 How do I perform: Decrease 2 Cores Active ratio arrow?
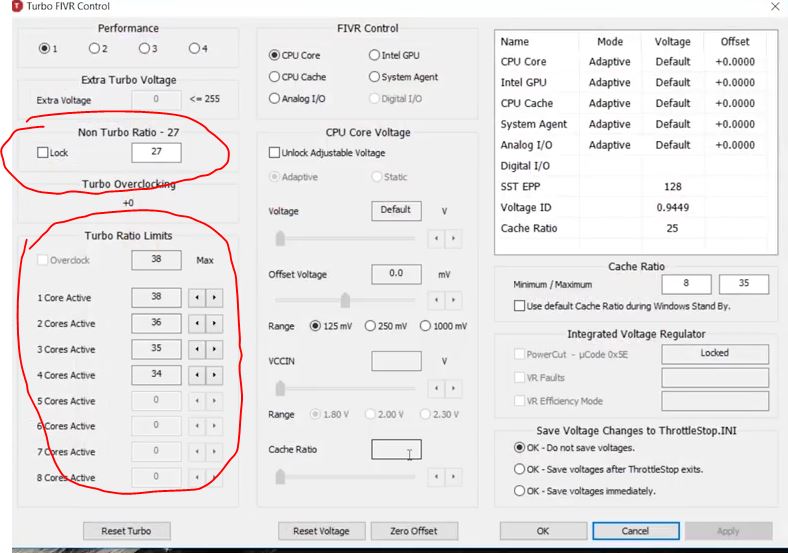[x=197, y=323]
